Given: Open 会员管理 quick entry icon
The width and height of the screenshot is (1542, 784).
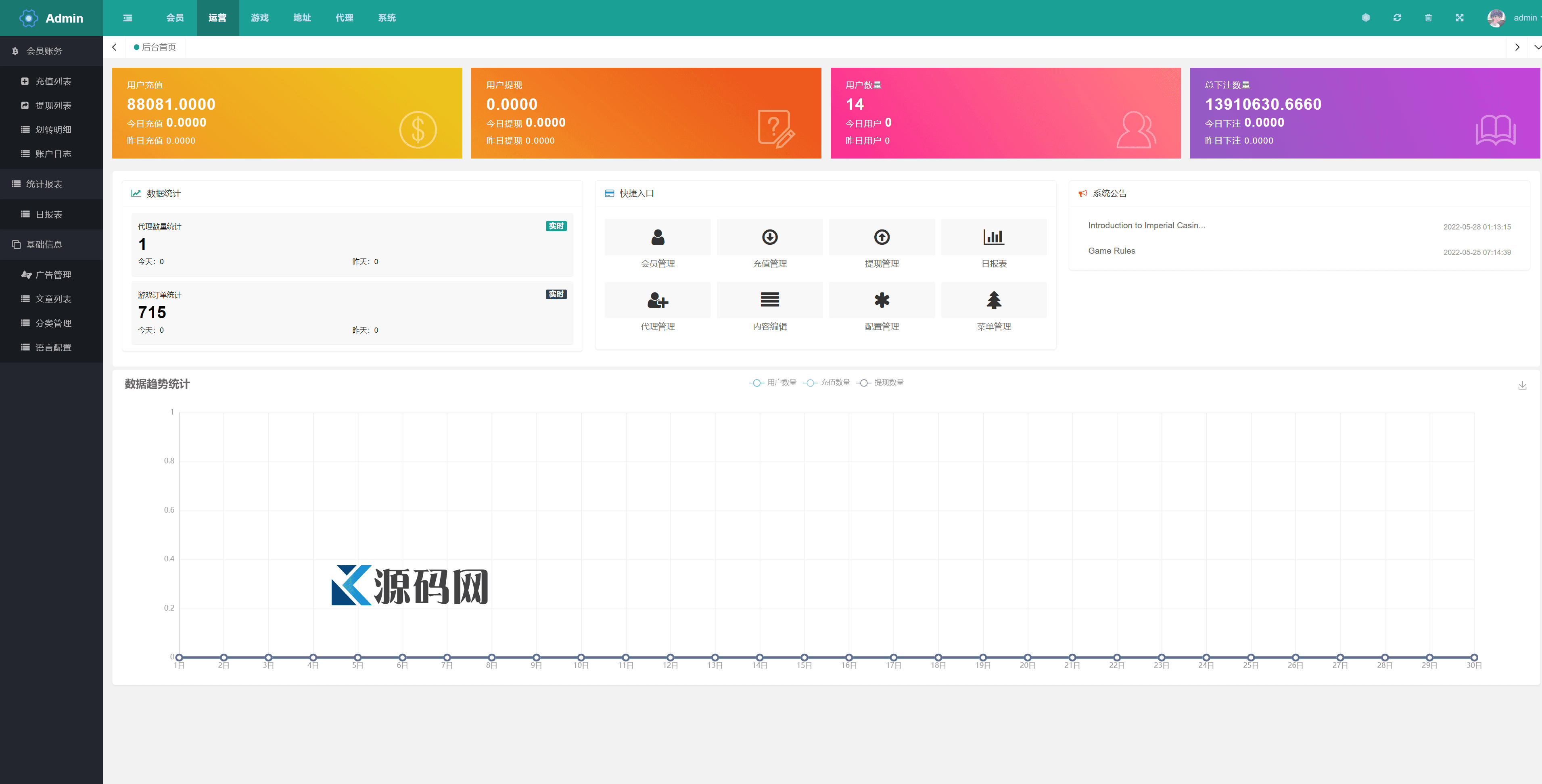Looking at the screenshot, I should (657, 238).
